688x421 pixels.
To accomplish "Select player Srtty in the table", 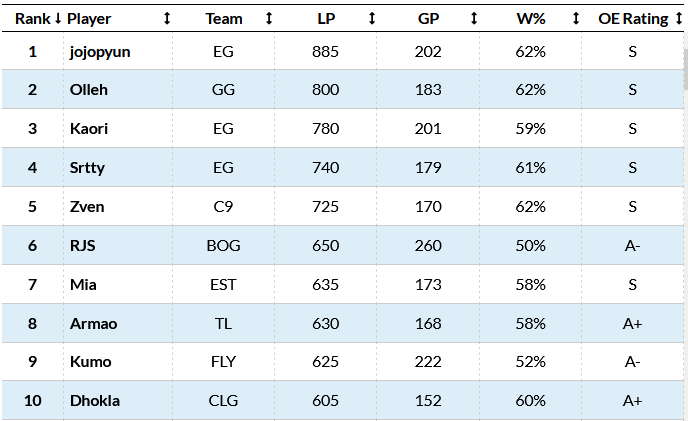I will 87,168.
